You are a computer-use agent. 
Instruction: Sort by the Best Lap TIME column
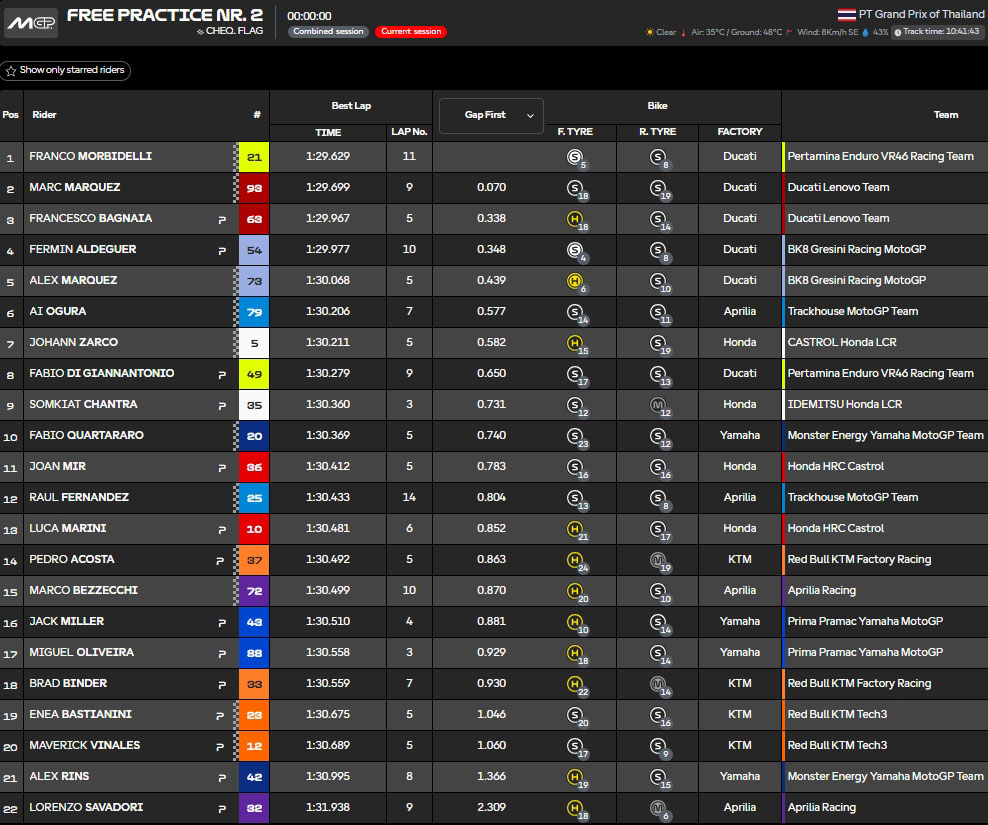[x=328, y=132]
